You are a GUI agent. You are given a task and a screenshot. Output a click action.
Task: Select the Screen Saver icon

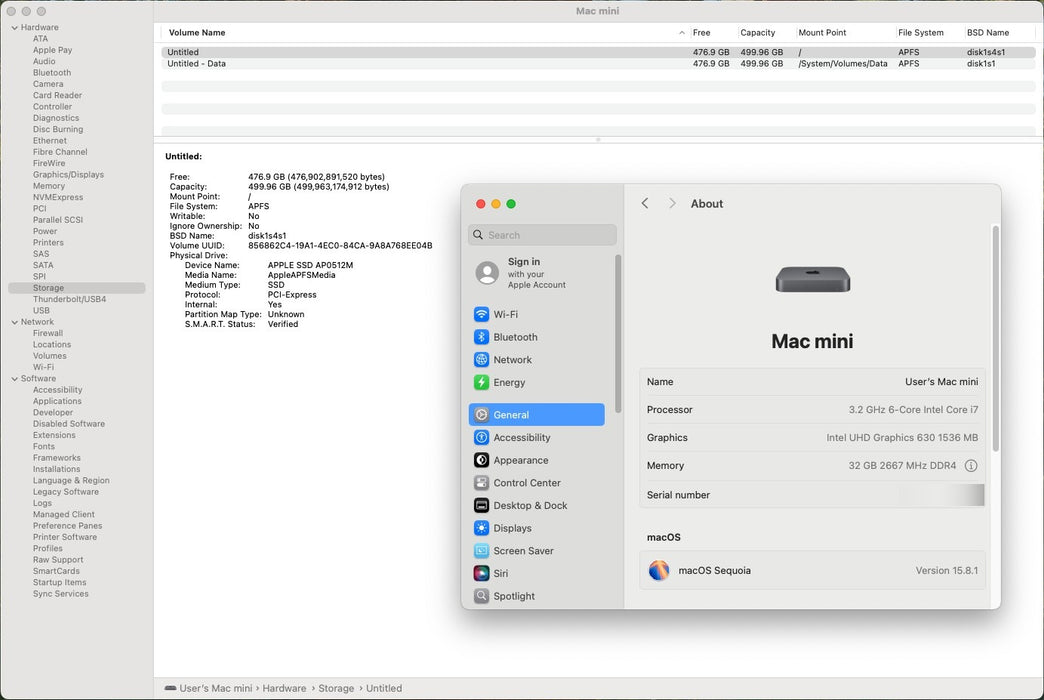481,551
